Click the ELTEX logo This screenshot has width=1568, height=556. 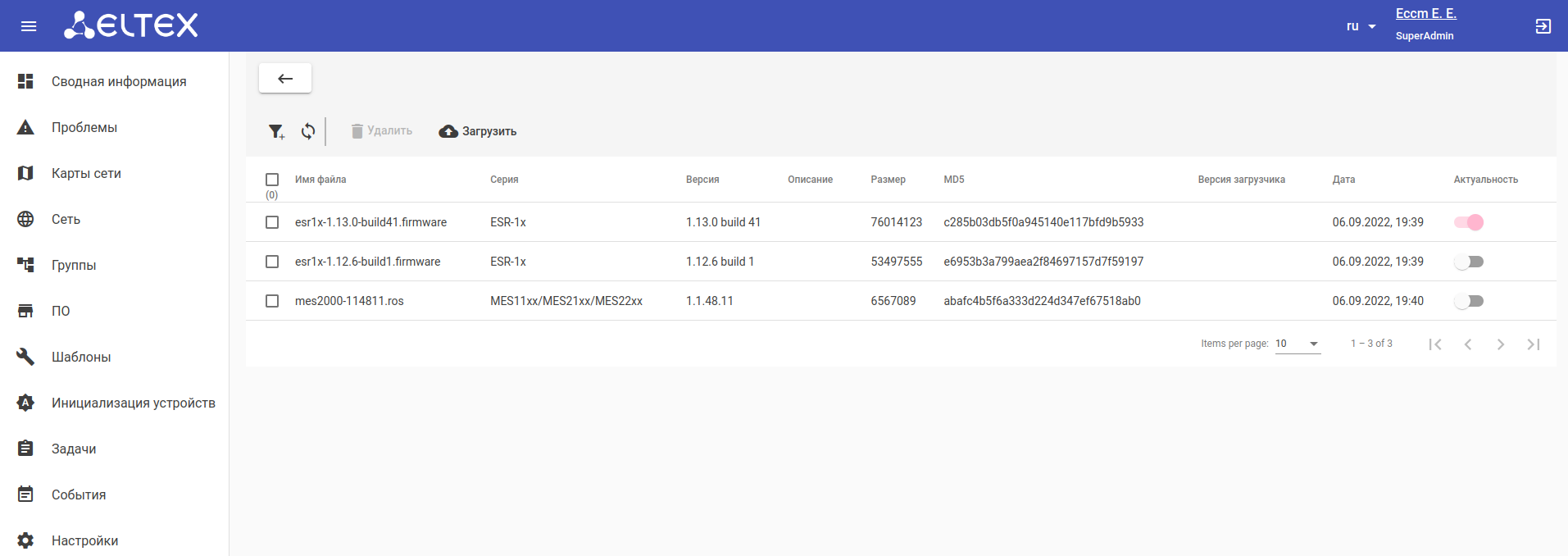click(131, 25)
